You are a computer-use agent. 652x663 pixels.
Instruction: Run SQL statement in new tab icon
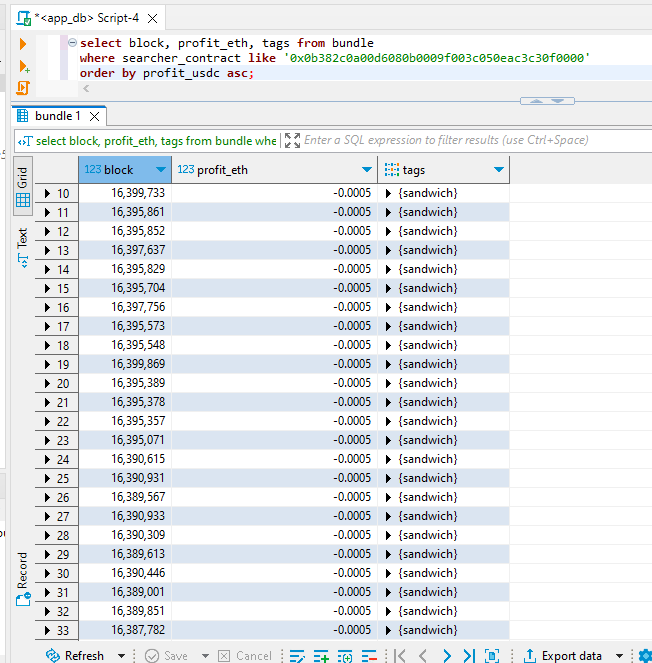(x=24, y=66)
